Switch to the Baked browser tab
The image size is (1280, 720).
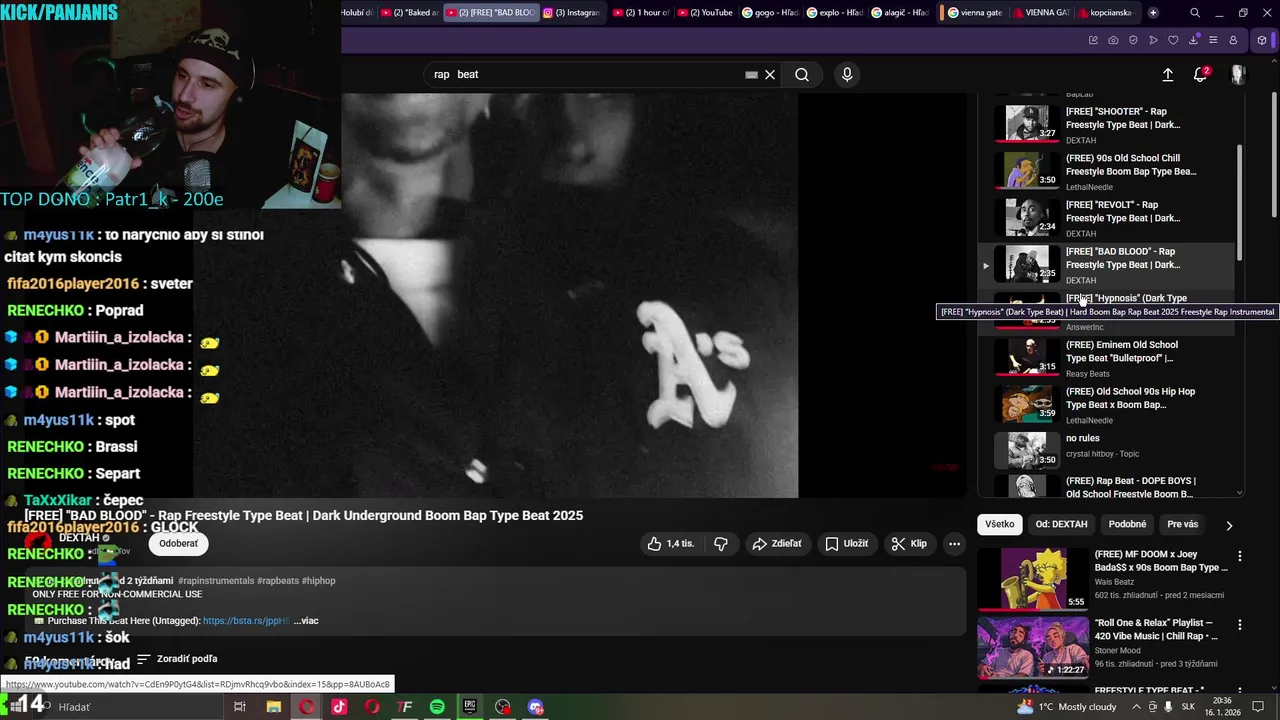411,13
